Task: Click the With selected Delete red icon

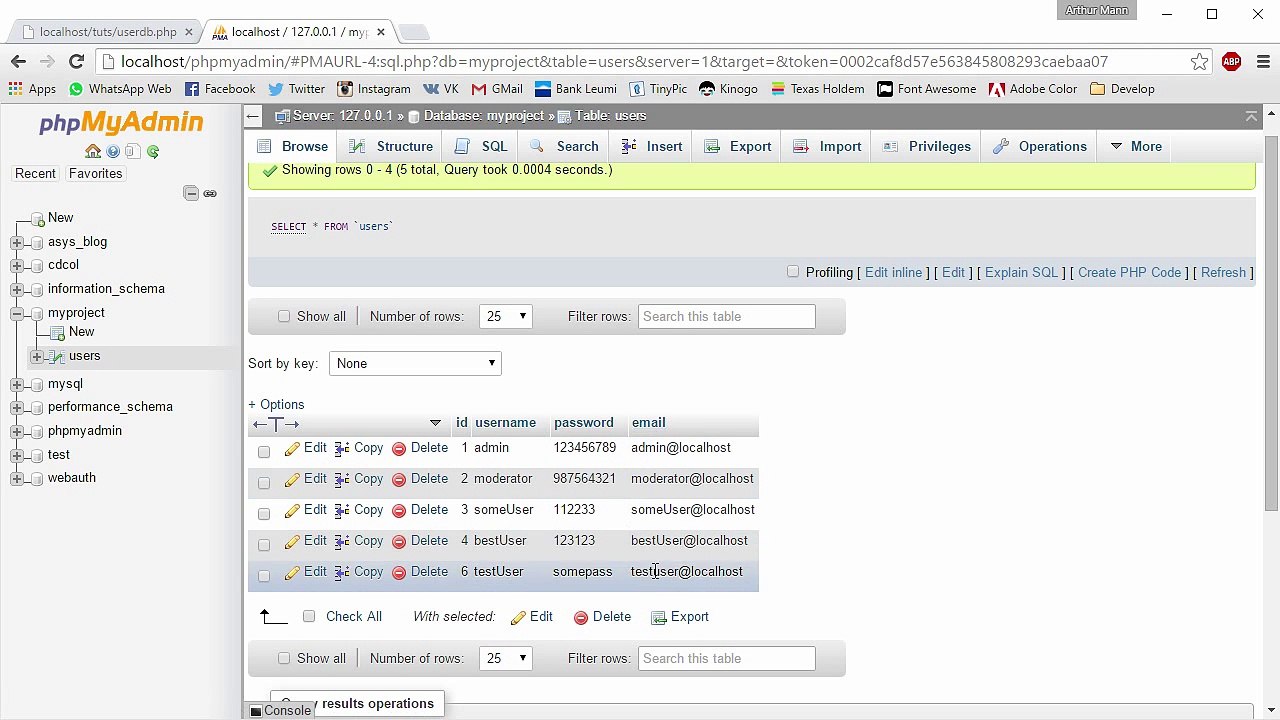Action: point(581,618)
